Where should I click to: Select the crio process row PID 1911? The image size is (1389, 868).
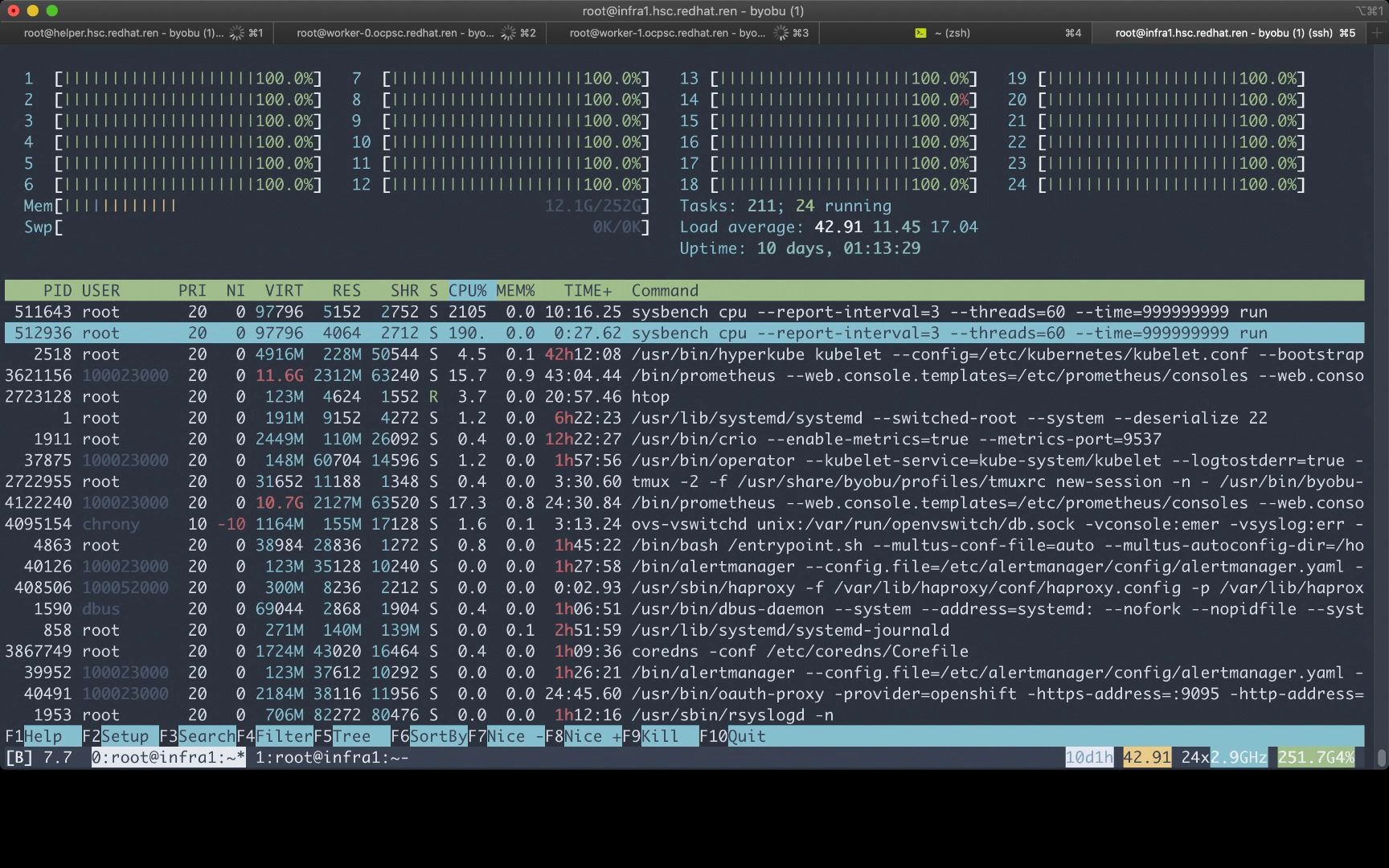[x=684, y=439]
